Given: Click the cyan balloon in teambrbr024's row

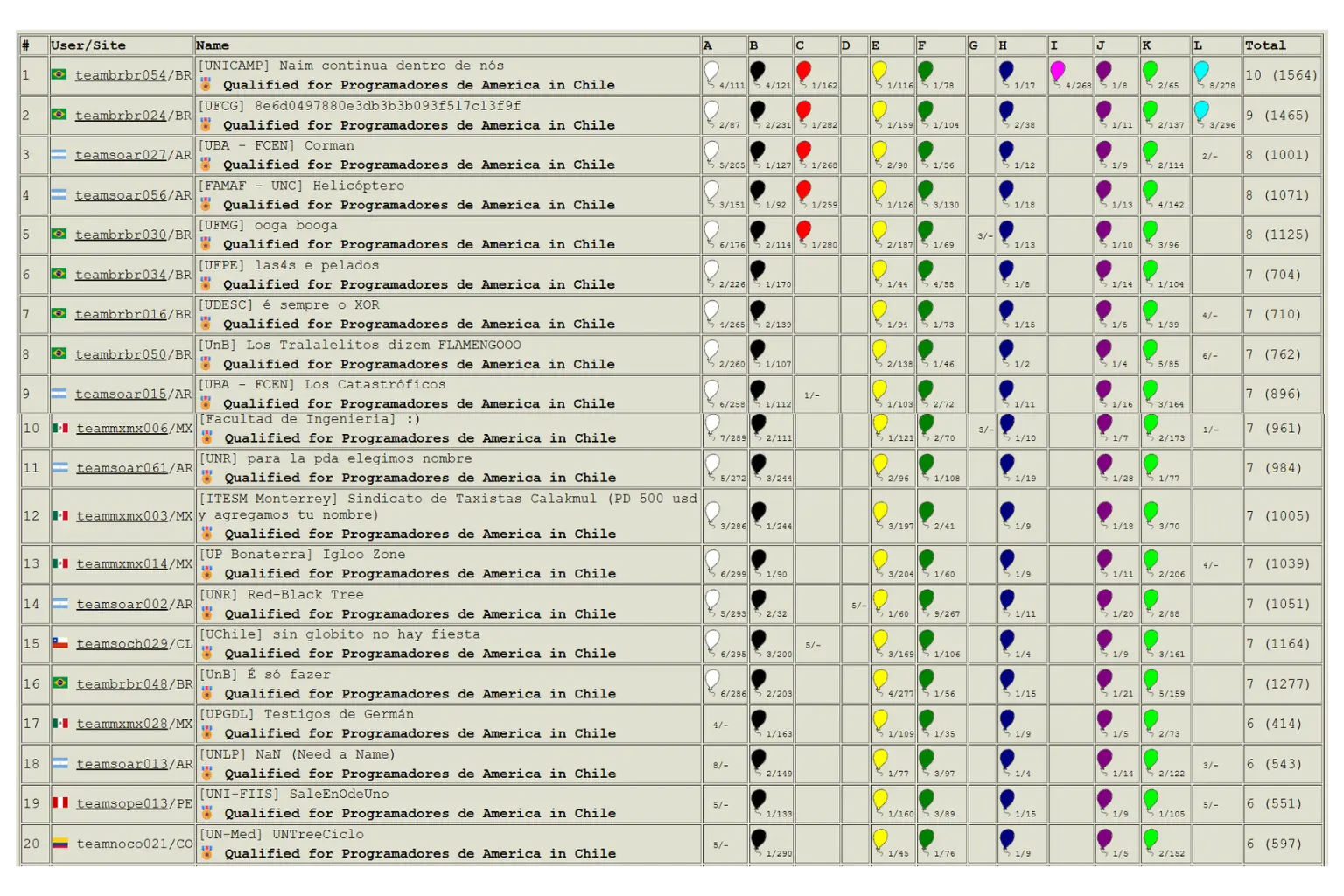Looking at the screenshot, I should [x=1201, y=111].
